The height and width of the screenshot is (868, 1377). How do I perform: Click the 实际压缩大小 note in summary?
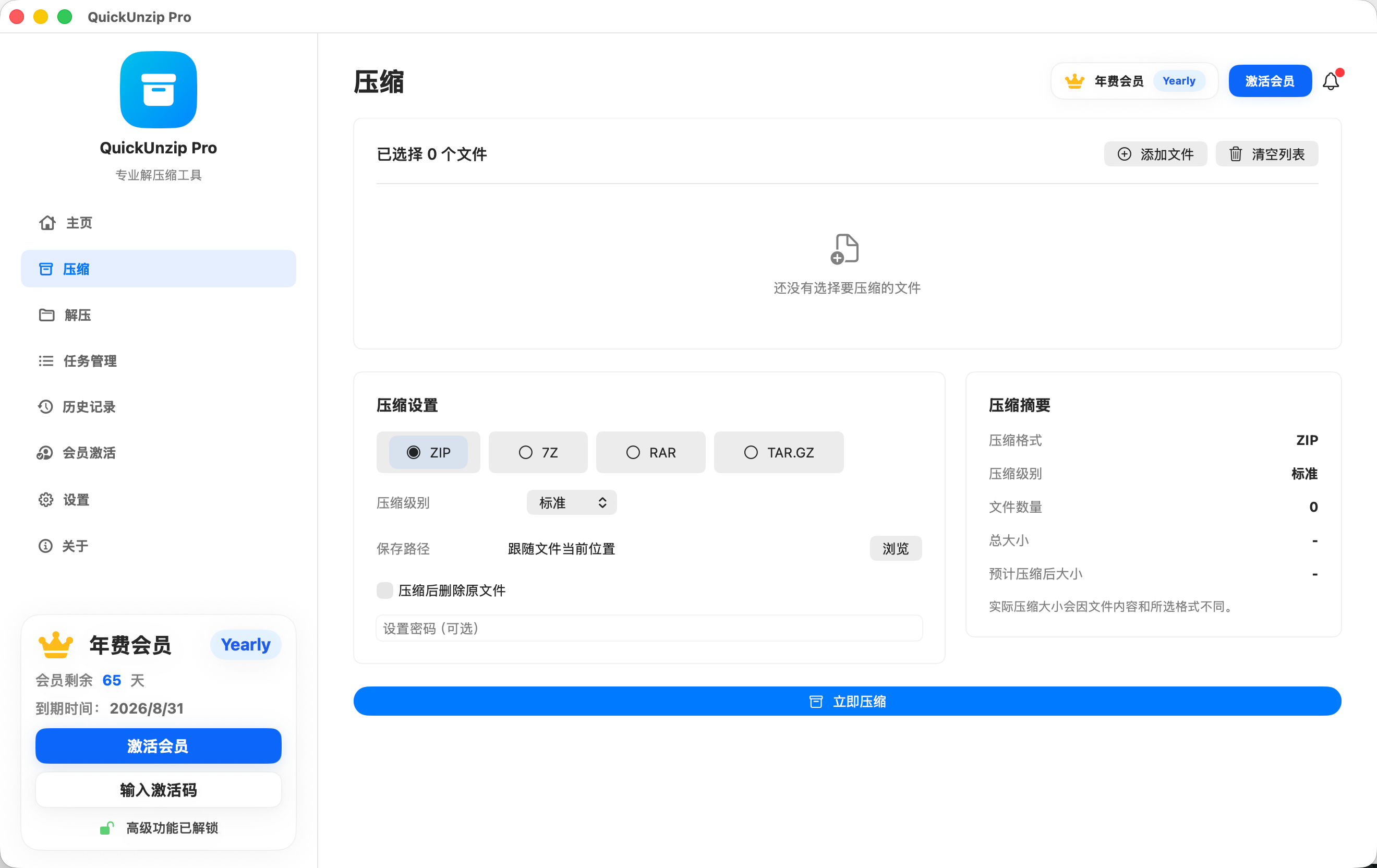click(x=1110, y=606)
